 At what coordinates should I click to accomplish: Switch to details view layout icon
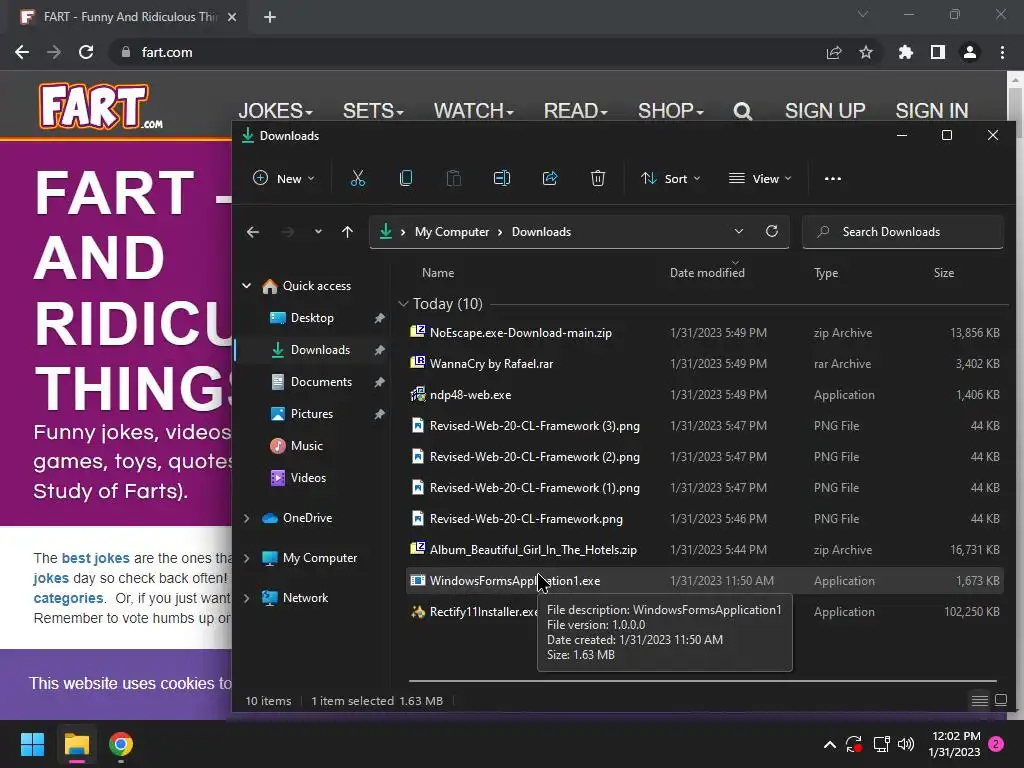[x=980, y=701]
